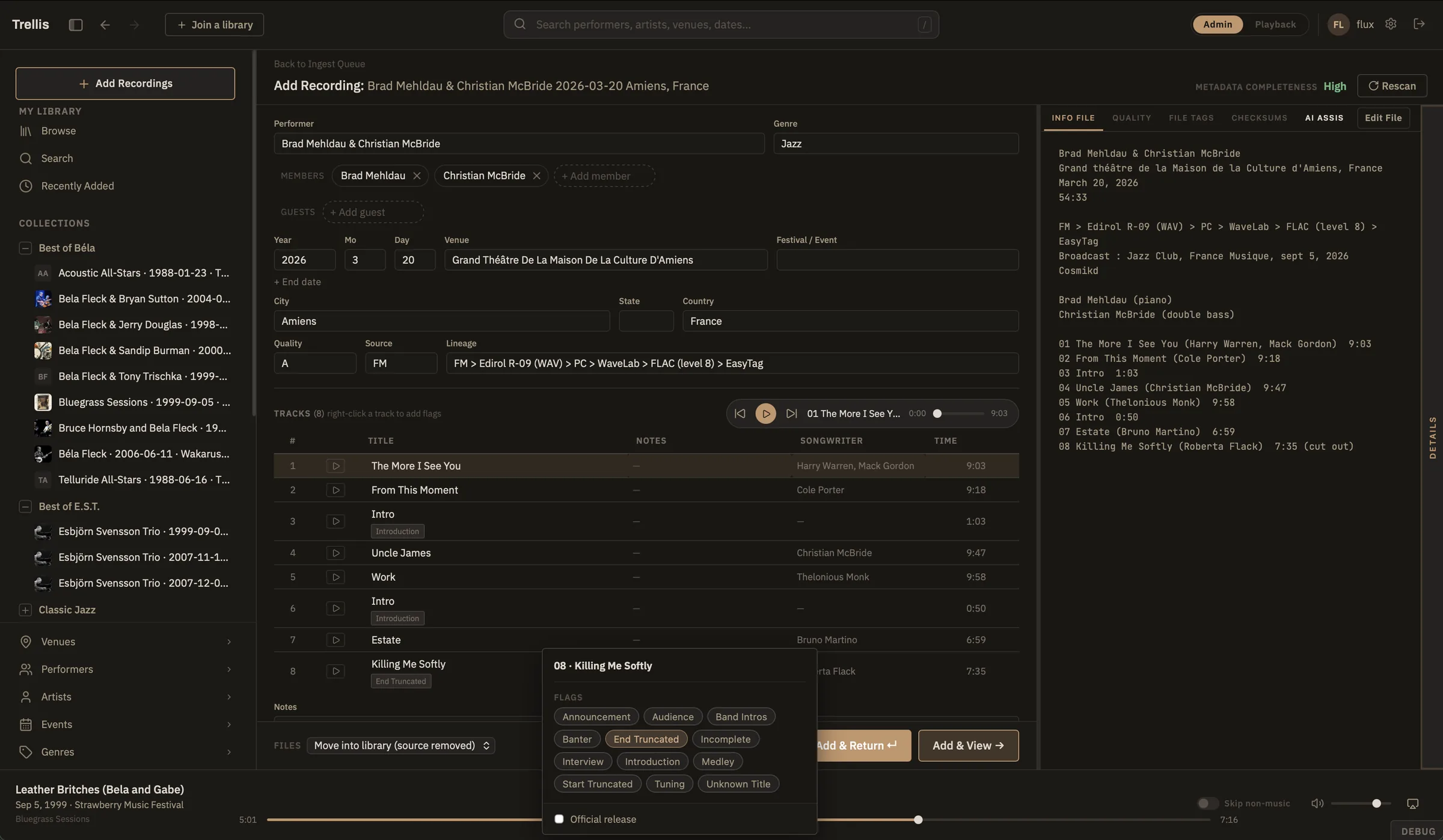Image resolution: width=1443 pixels, height=840 pixels.
Task: Collapse the Best of Béla collection
Action: [x=25, y=248]
